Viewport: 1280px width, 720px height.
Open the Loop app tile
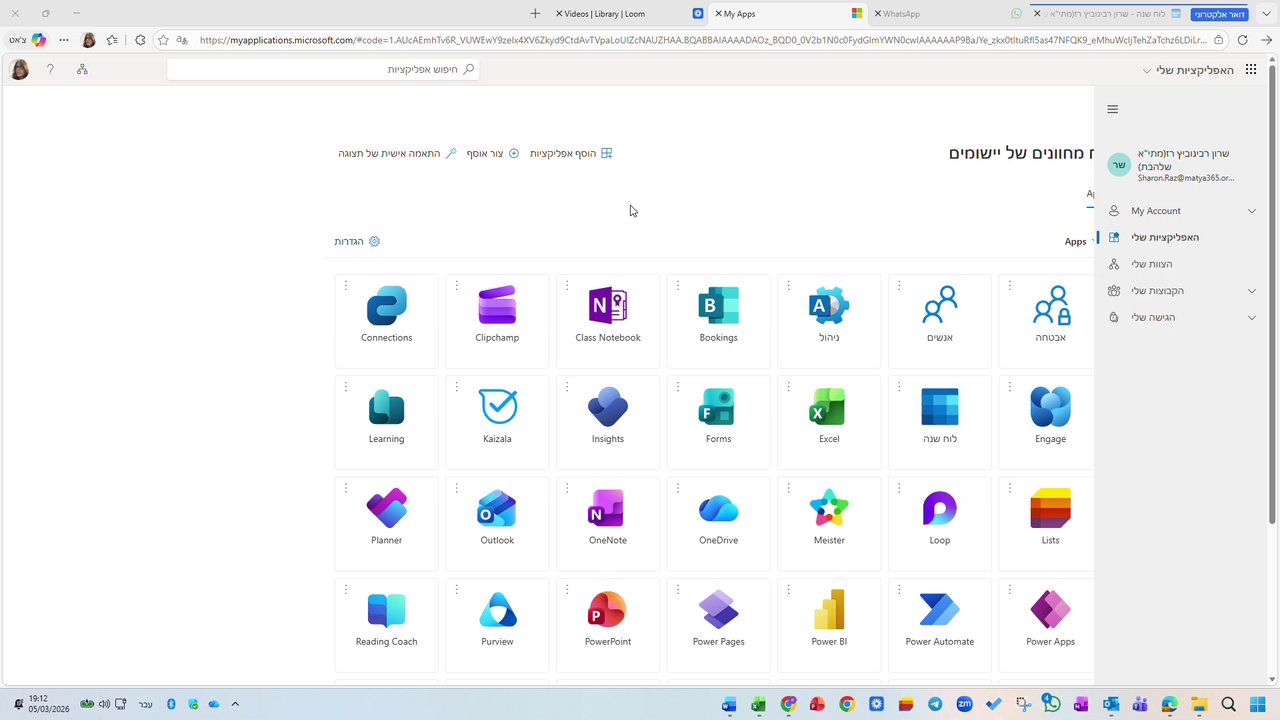pyautogui.click(x=940, y=524)
